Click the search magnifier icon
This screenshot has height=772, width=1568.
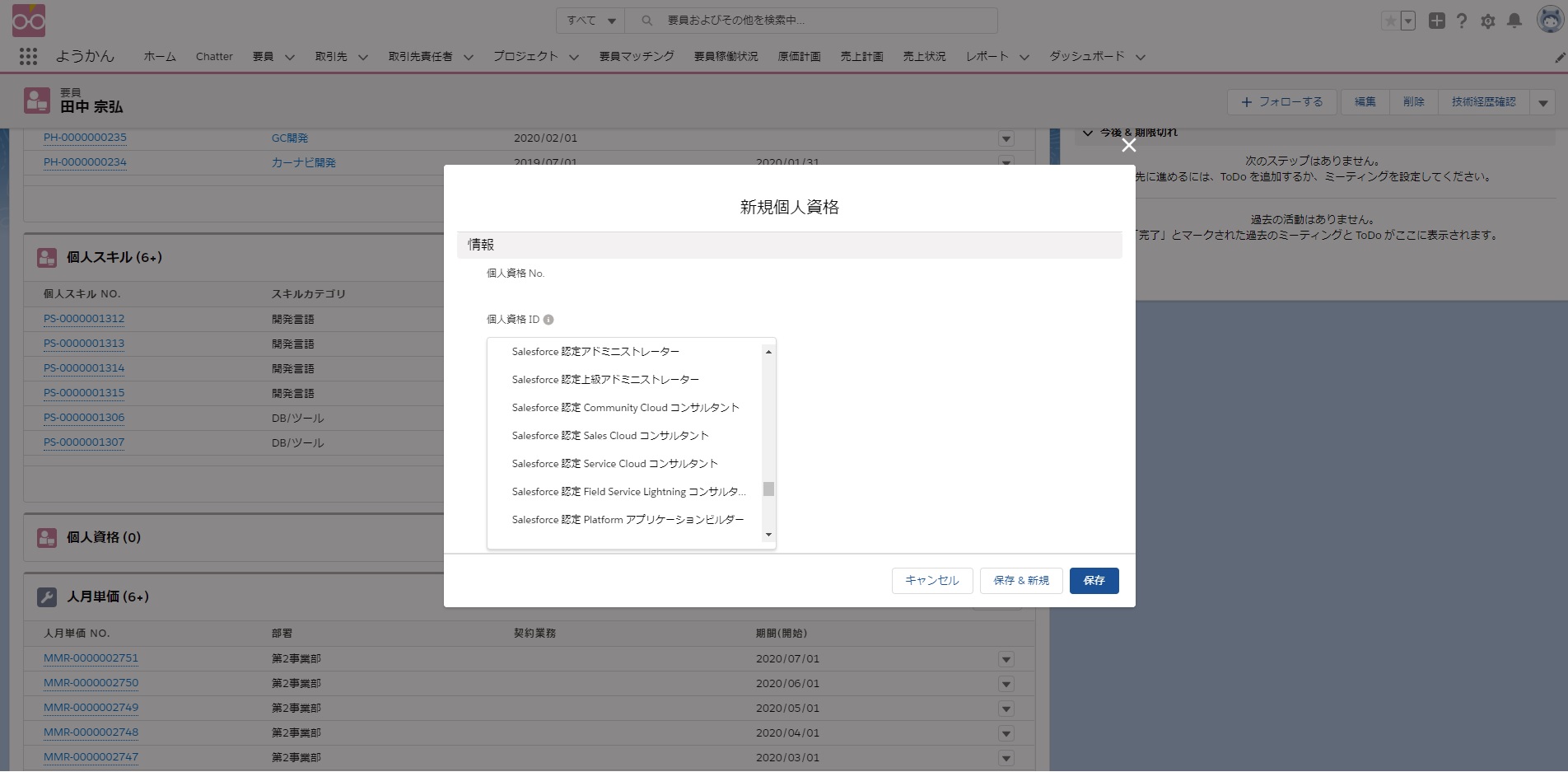(x=647, y=20)
